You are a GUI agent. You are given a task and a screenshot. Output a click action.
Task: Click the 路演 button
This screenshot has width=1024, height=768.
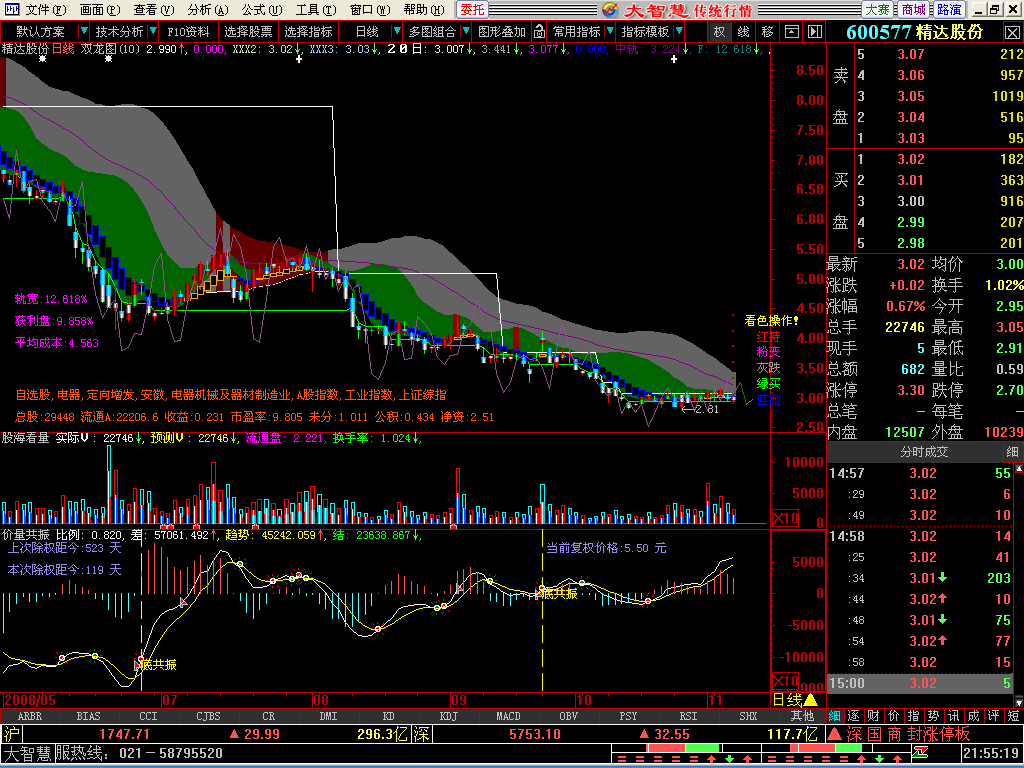click(x=949, y=10)
